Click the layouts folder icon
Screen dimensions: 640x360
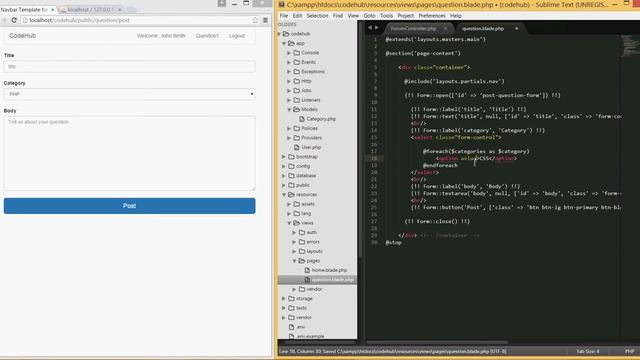point(302,251)
